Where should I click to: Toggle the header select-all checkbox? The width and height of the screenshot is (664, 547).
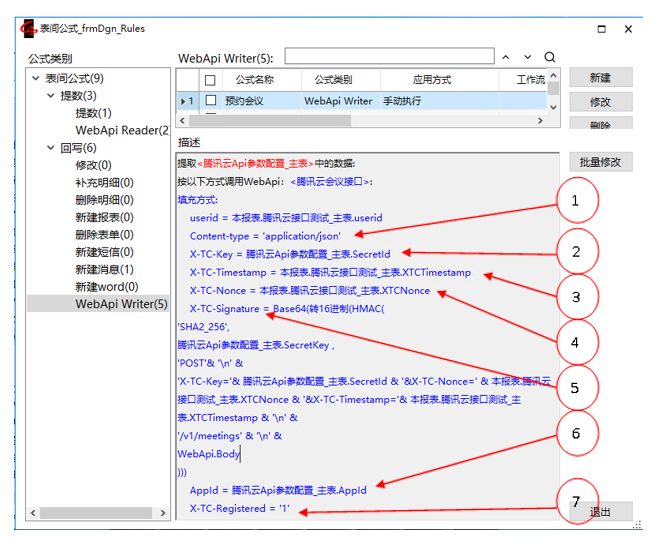point(210,80)
